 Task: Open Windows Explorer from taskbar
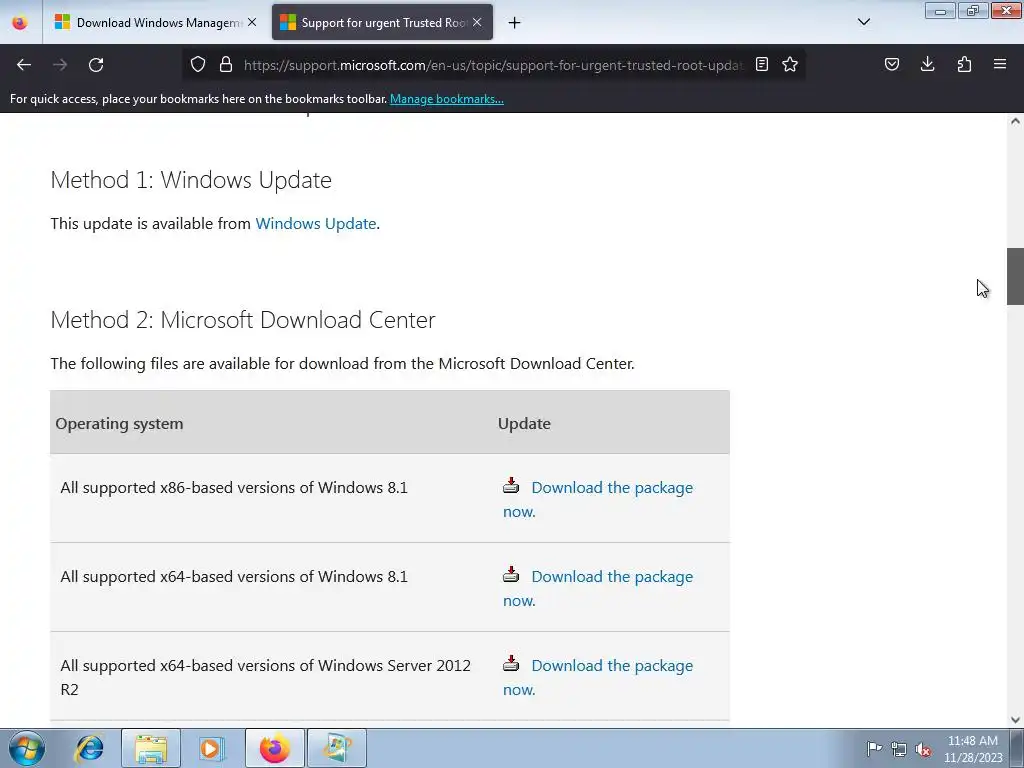tap(151, 748)
